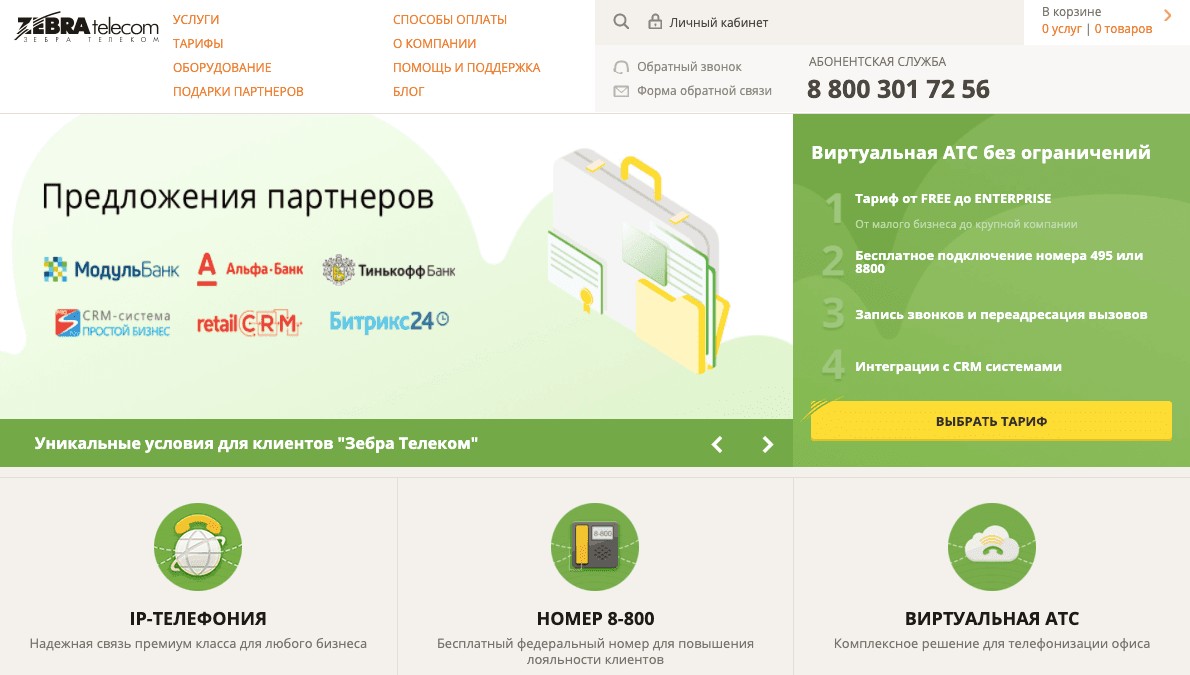Click the briefcase illustration on banner
The width and height of the screenshot is (1190, 675).
(x=638, y=260)
